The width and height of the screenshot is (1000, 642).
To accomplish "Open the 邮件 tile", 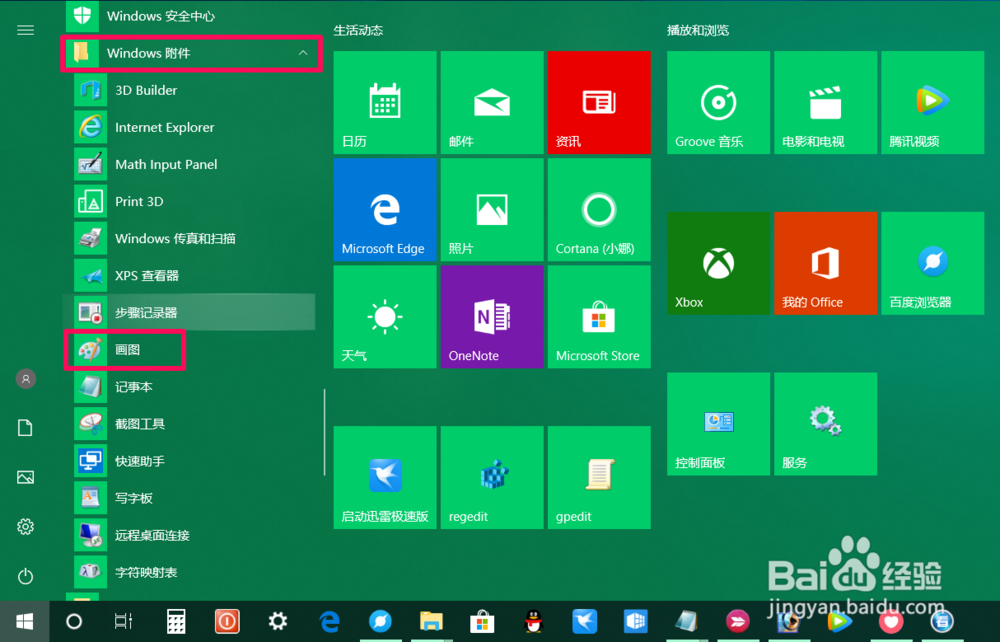I will click(x=492, y=103).
